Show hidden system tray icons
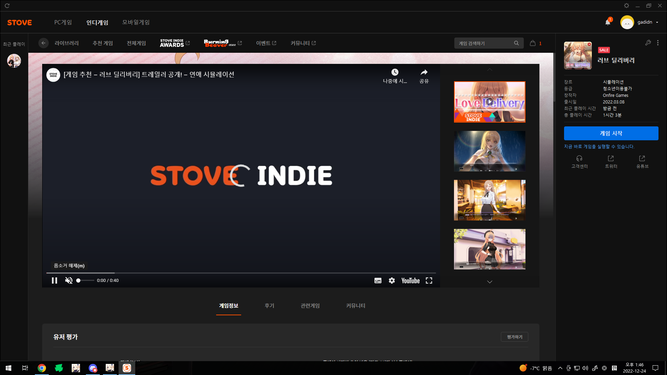This screenshot has width=667, height=375. pos(560,368)
